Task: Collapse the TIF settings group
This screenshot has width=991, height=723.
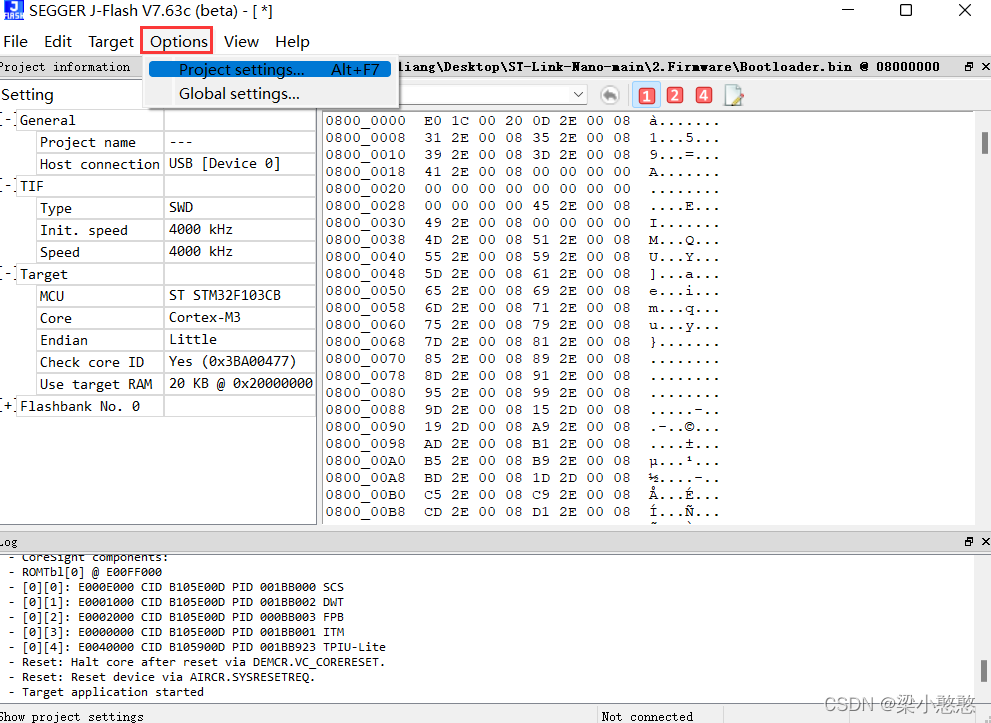Action: (8, 186)
